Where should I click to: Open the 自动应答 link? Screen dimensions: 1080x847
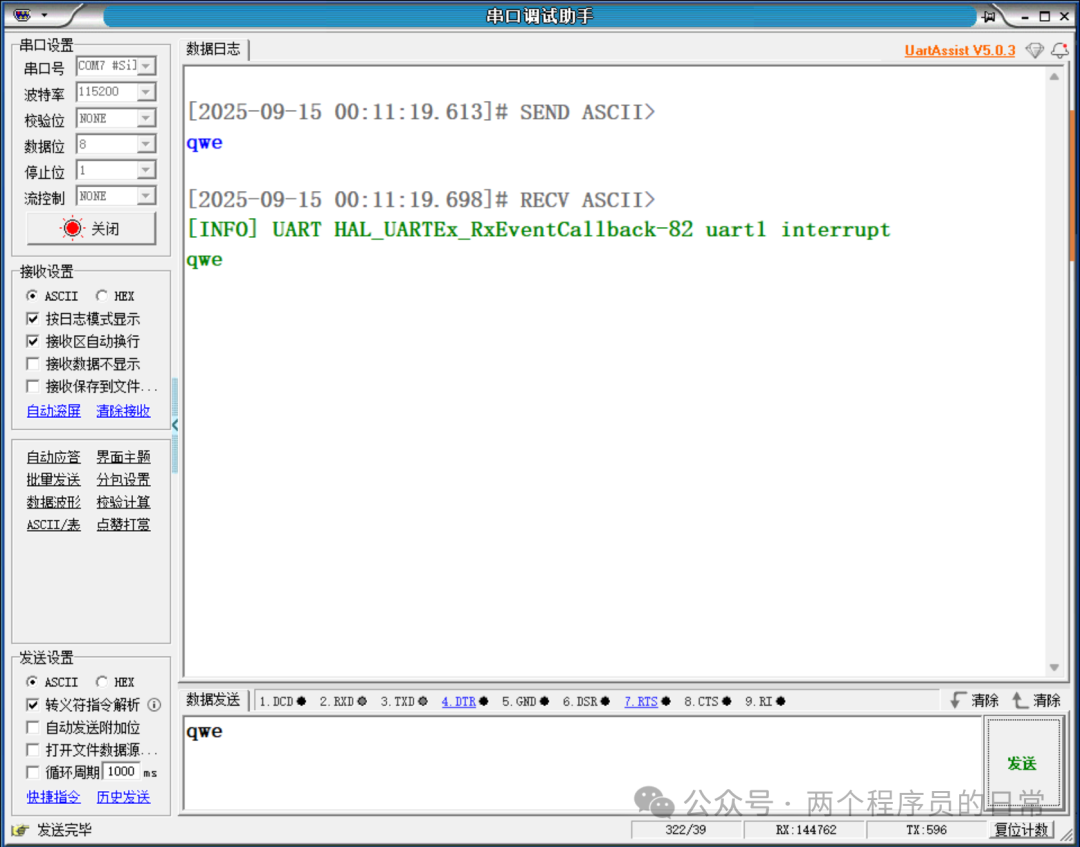54,457
